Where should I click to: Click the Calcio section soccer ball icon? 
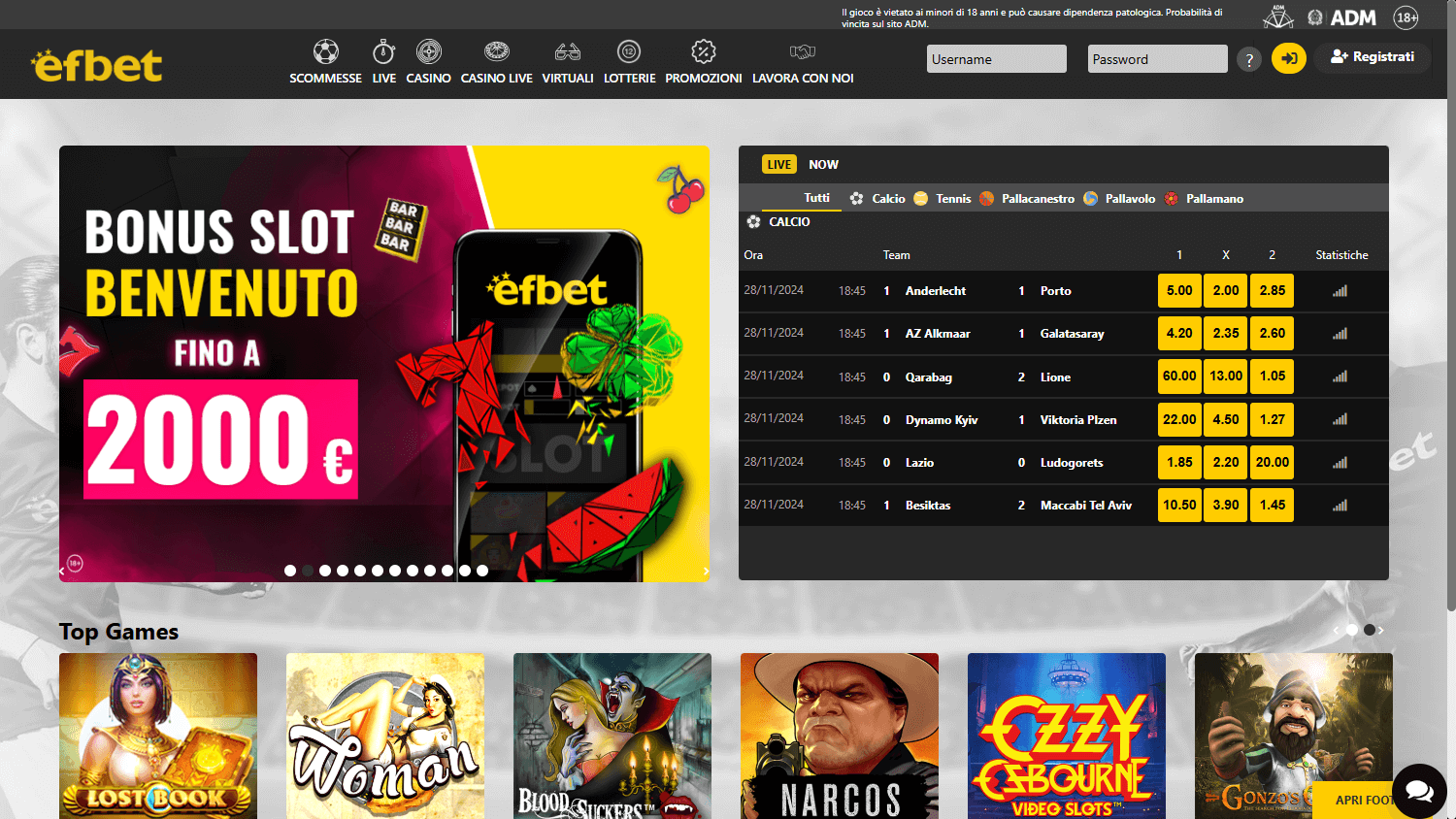pyautogui.click(x=753, y=222)
